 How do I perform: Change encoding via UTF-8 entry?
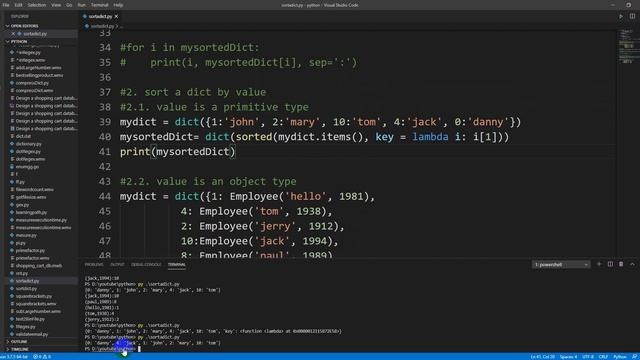[x=588, y=357]
